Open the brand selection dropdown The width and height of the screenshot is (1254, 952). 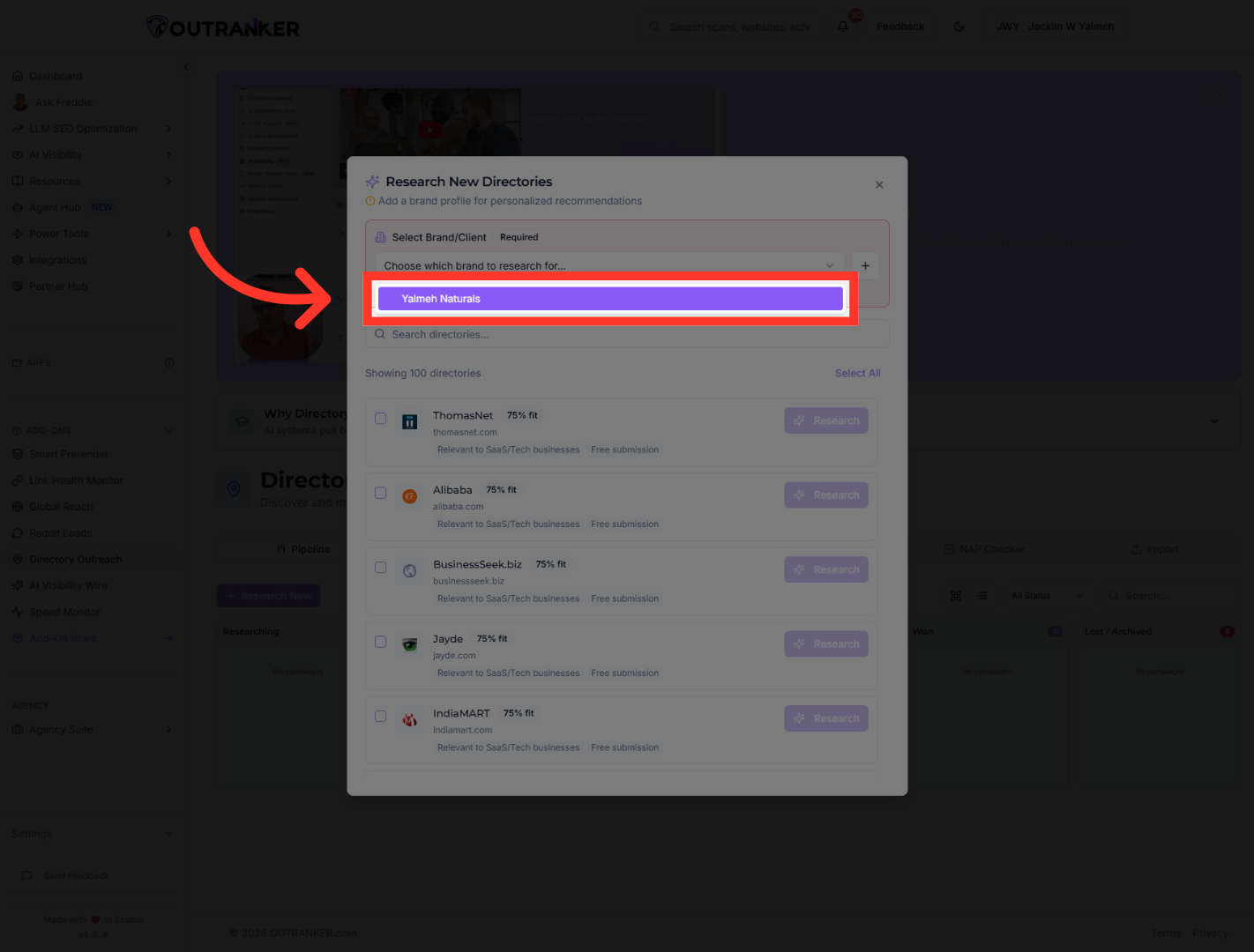608,265
